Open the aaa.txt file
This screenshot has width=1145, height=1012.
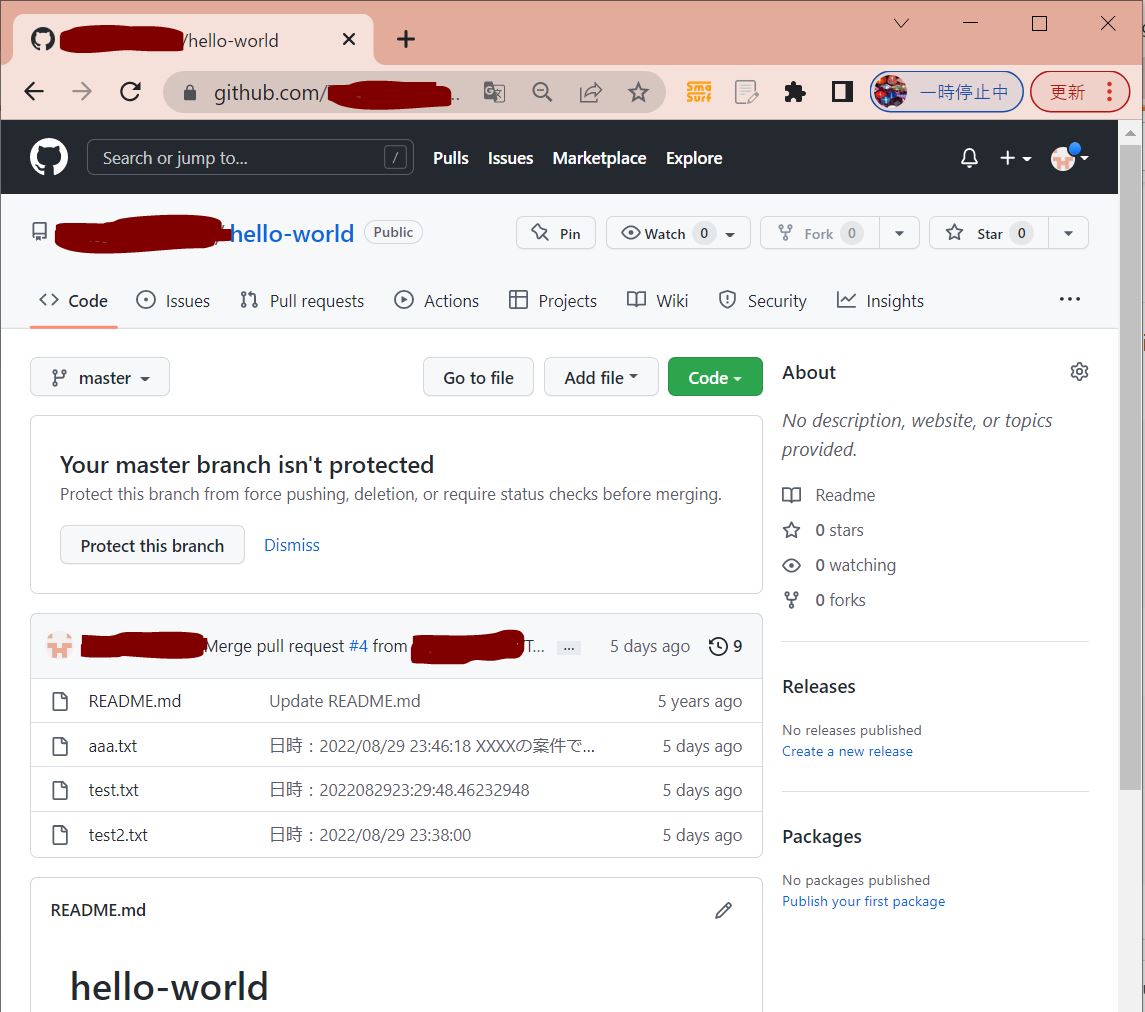(x=113, y=746)
